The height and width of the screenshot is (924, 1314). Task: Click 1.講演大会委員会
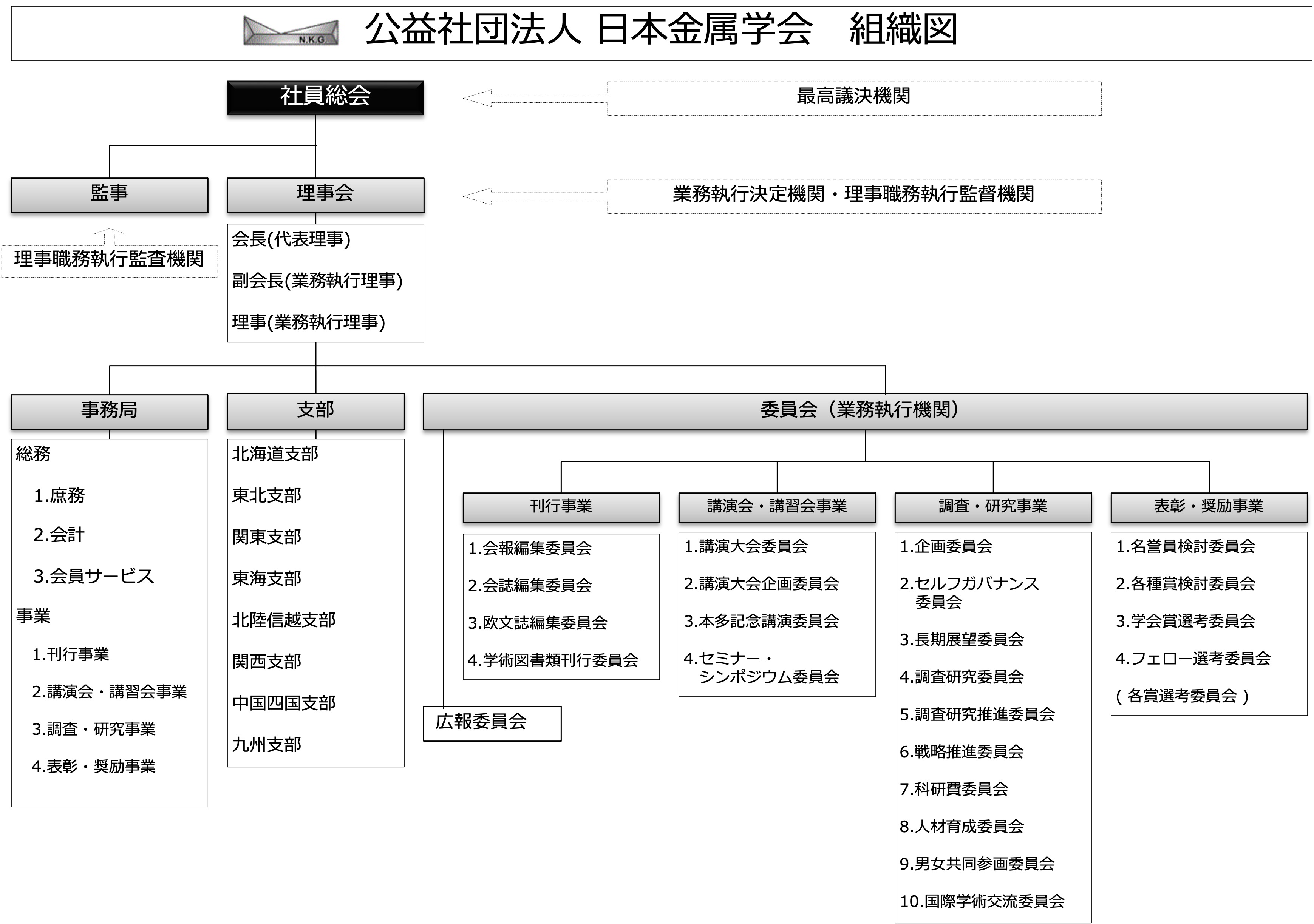(746, 547)
